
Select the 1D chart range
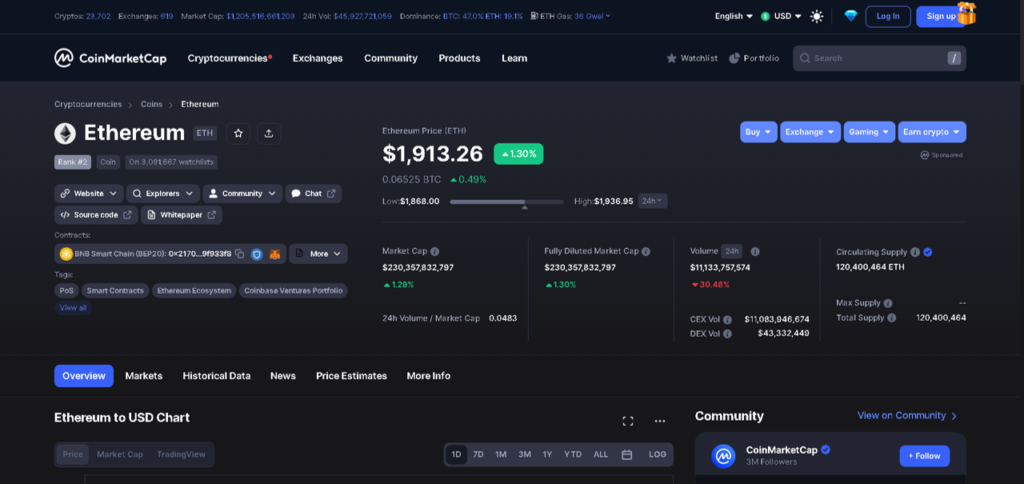point(456,455)
